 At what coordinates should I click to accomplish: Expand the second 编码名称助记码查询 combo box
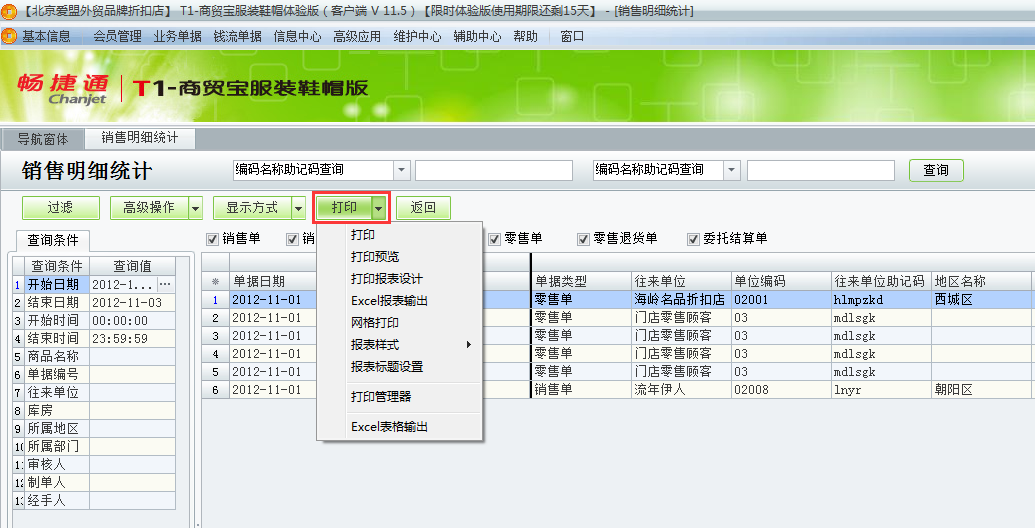click(x=731, y=170)
